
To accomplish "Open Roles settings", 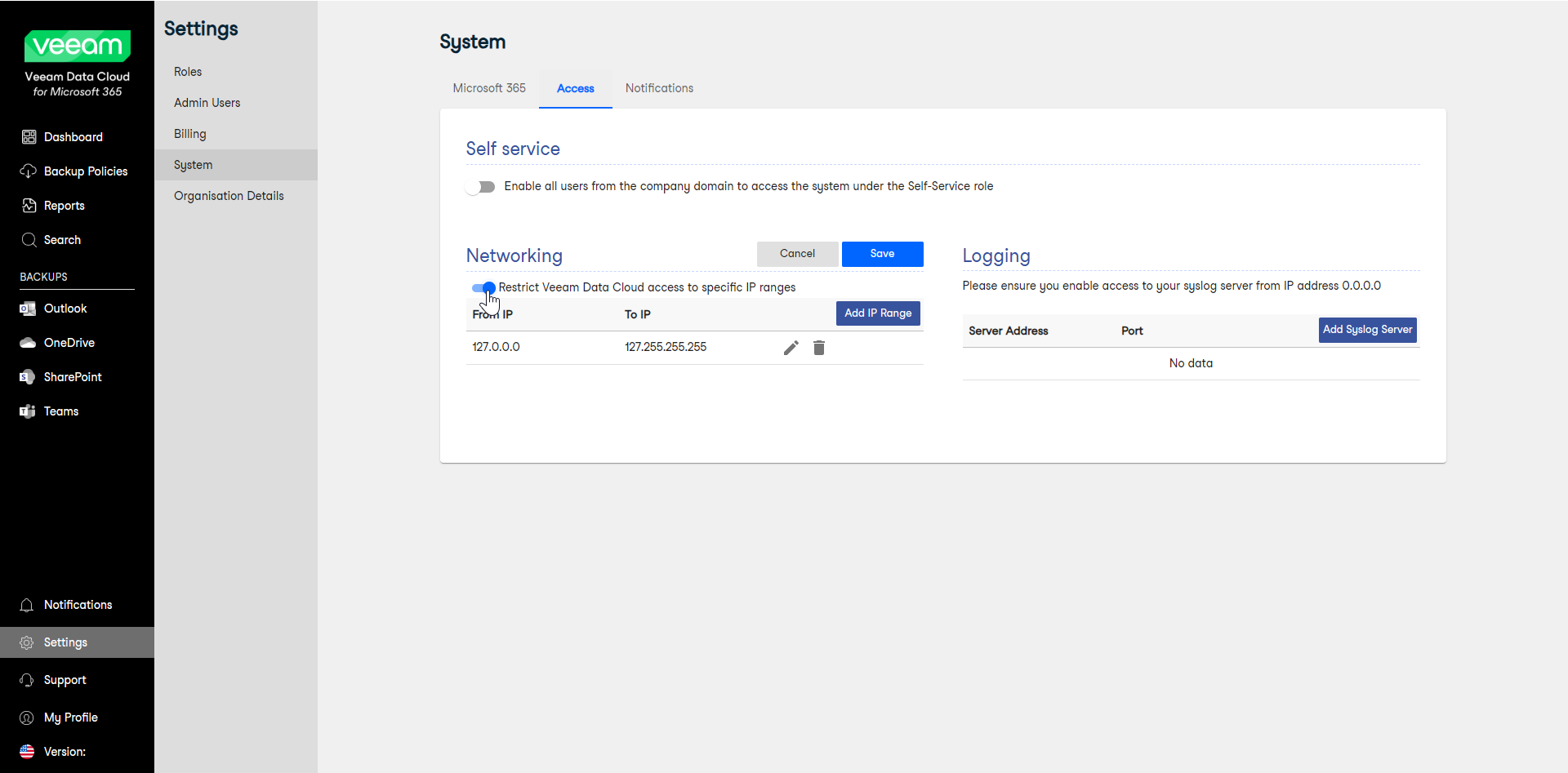I will (x=188, y=72).
